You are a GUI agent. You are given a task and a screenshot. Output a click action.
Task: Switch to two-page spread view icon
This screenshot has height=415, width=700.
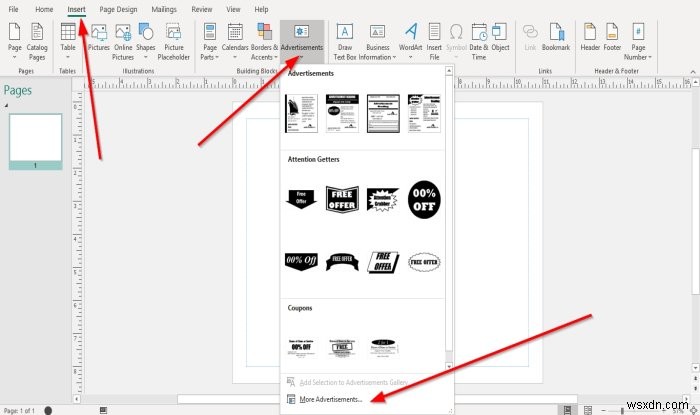[588, 410]
